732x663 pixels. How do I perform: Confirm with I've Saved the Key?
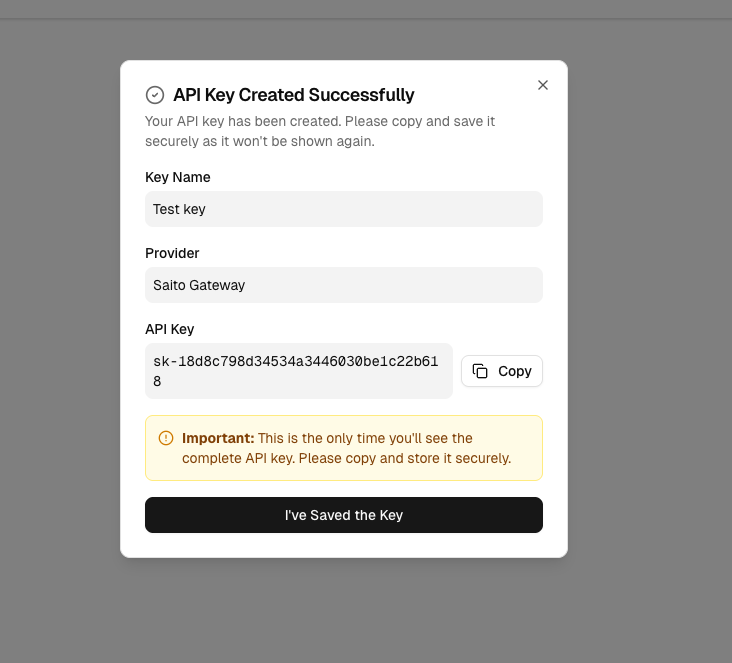(343, 515)
